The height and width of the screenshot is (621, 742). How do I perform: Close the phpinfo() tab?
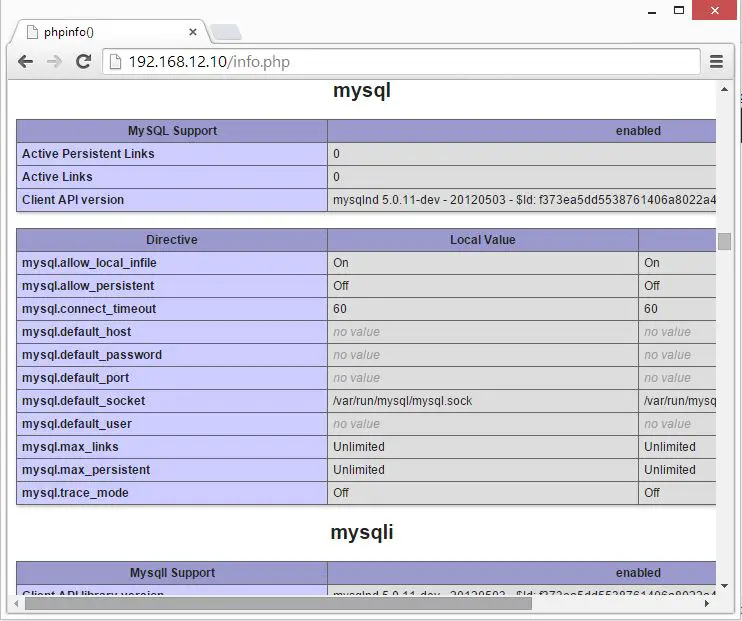[193, 32]
